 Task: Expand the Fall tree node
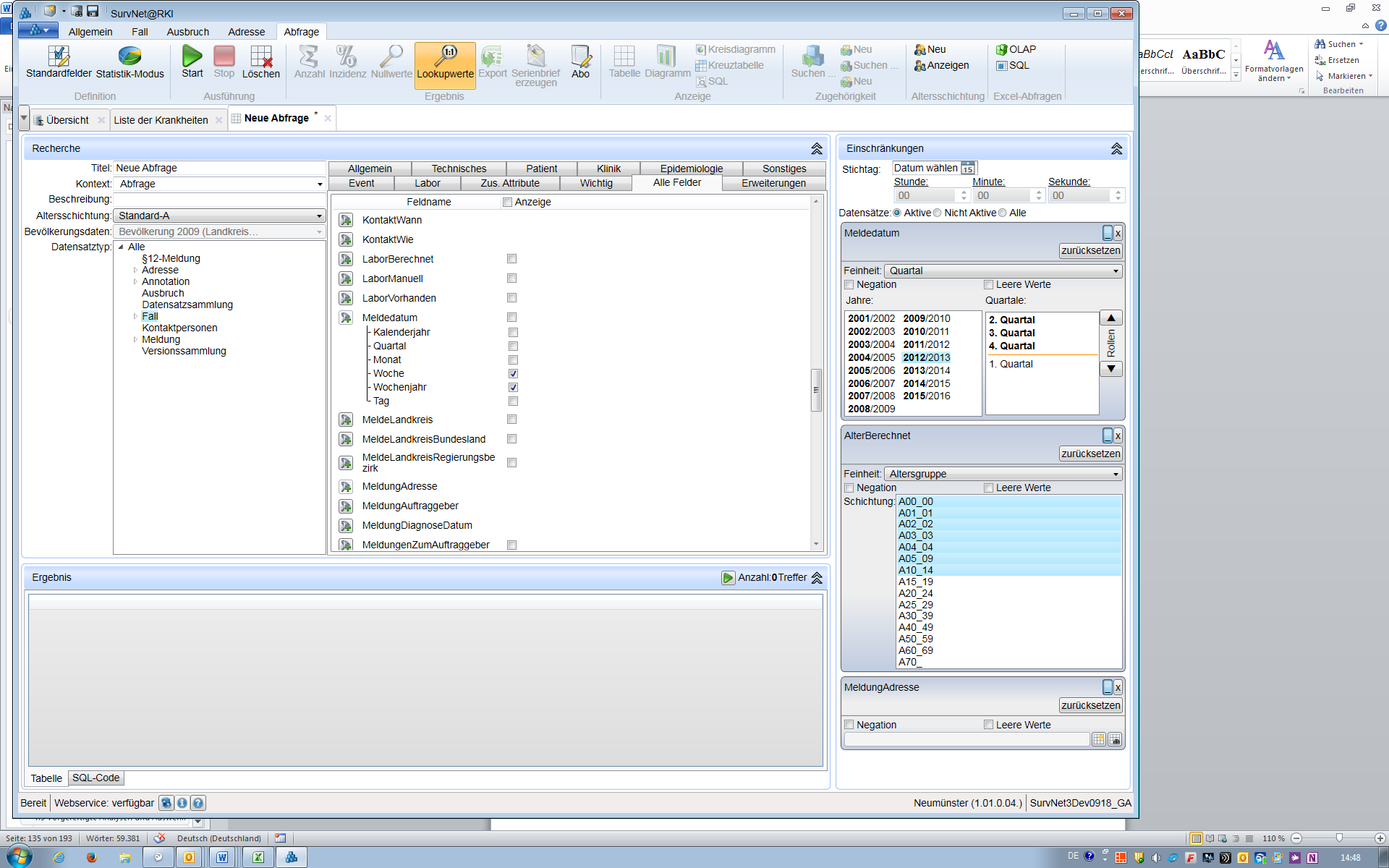(135, 316)
